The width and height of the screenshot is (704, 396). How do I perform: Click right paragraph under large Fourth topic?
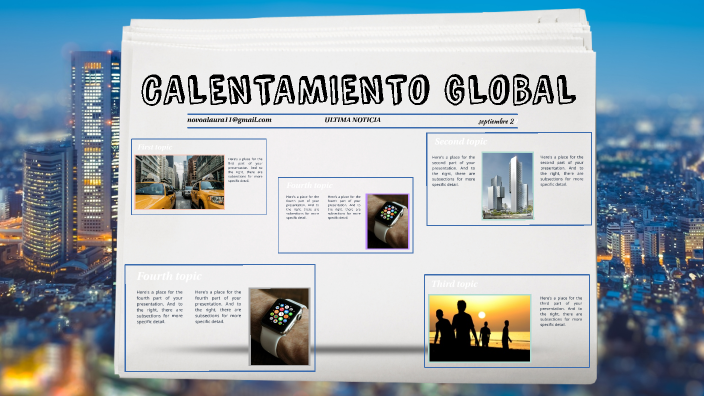(218, 307)
